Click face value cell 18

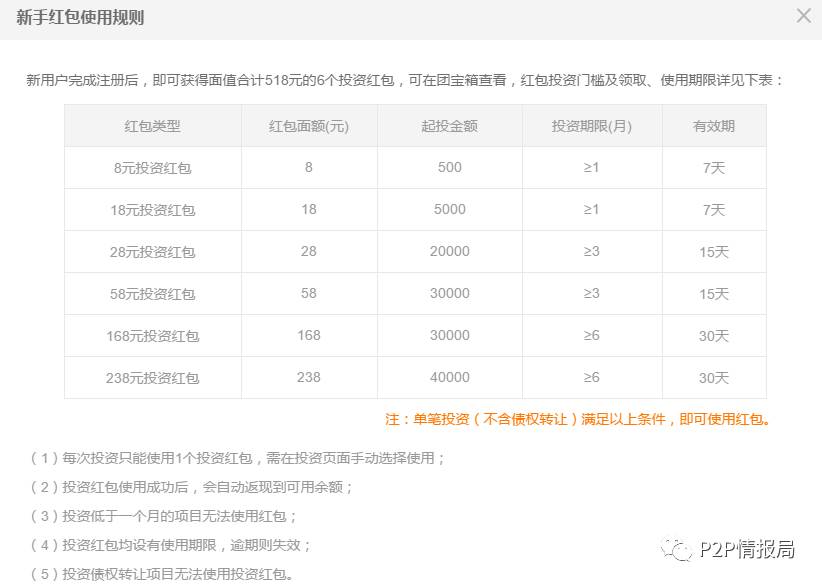309,209
